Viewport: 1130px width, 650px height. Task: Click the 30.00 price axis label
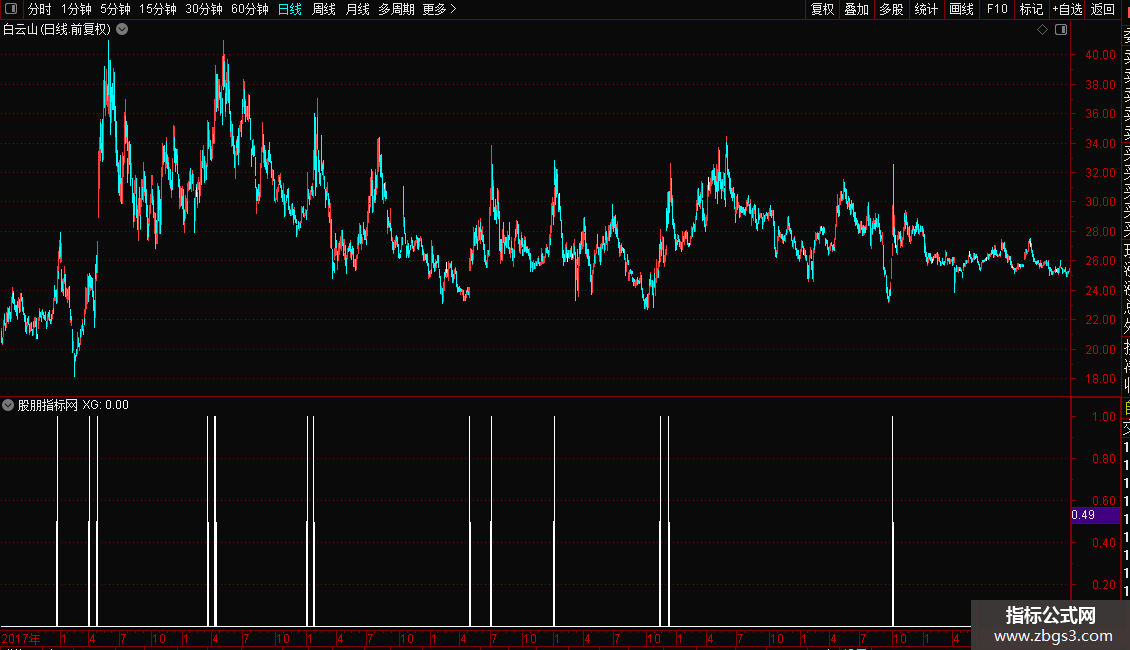coord(1100,202)
